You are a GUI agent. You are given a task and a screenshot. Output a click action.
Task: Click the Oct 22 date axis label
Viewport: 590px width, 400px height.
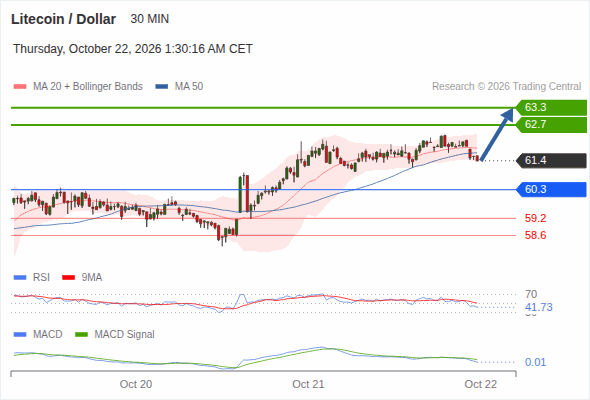click(x=481, y=384)
